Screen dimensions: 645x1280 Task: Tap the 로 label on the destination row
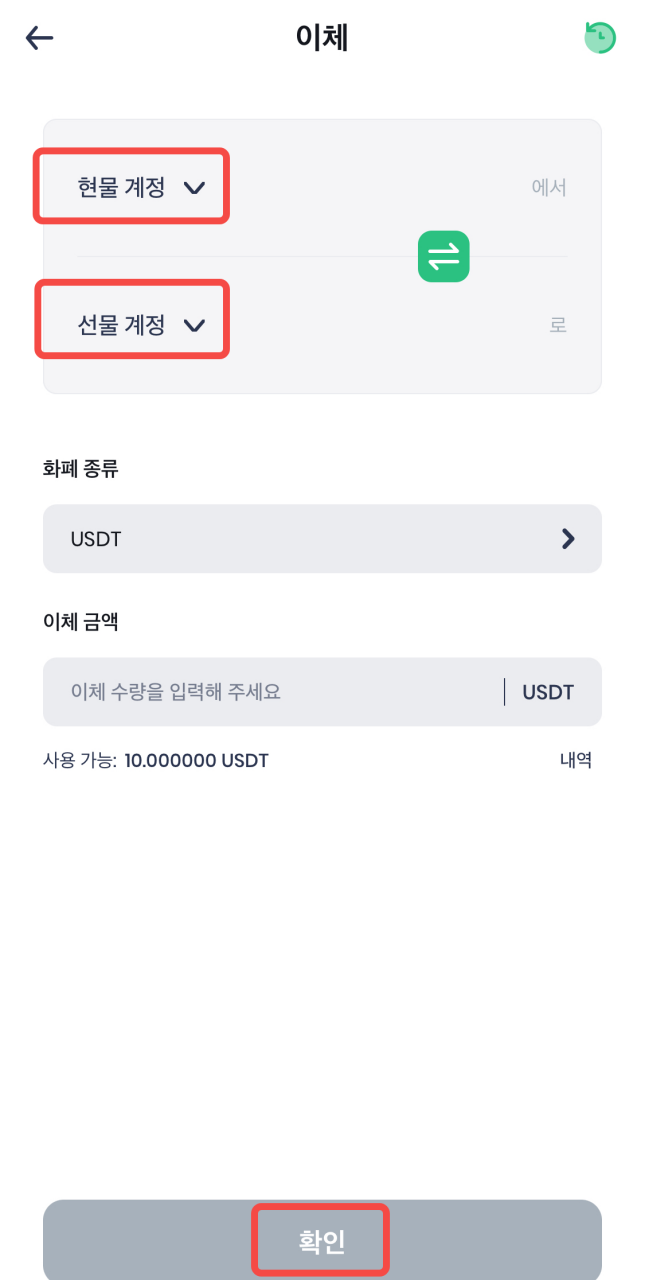(x=558, y=325)
